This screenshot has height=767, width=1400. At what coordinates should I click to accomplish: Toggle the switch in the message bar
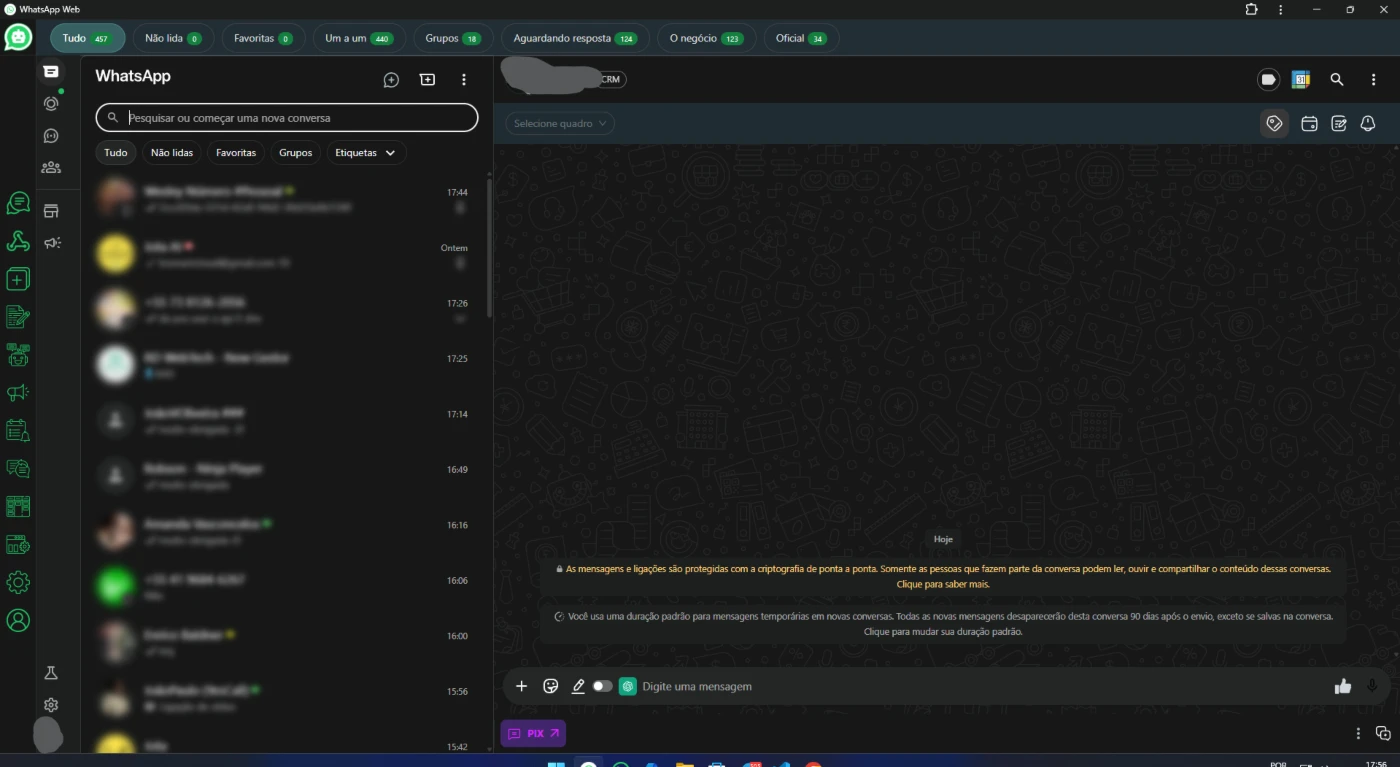pos(602,686)
